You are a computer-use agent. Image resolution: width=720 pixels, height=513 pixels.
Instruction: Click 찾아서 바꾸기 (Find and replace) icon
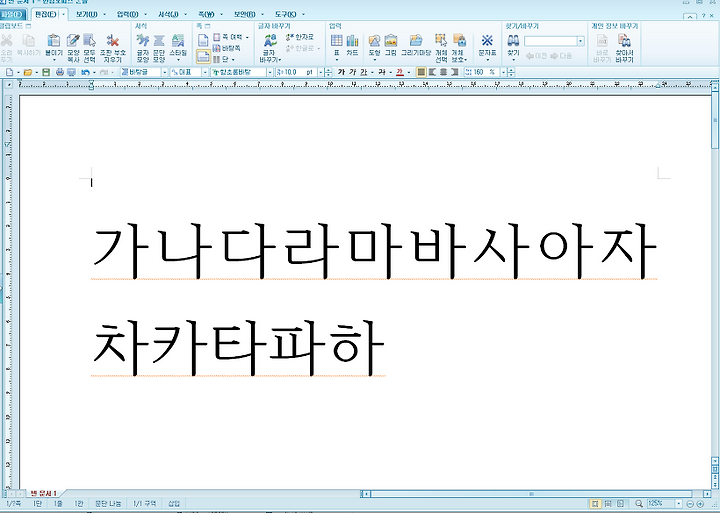coord(624,40)
